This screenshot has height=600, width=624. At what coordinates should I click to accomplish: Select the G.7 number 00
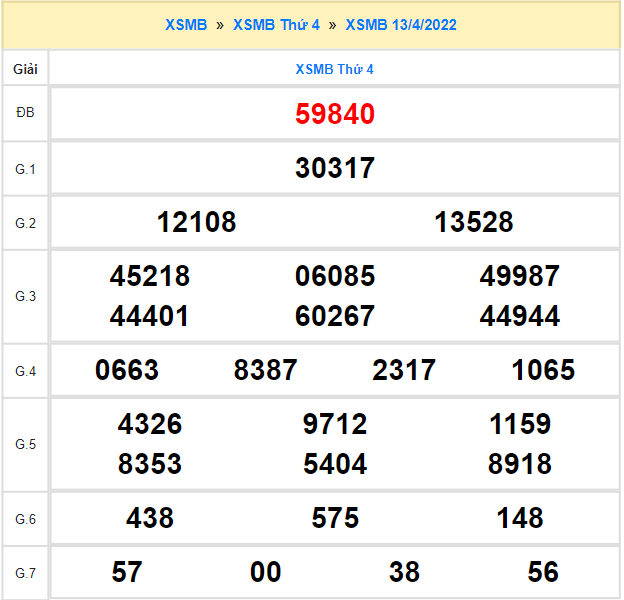click(265, 572)
